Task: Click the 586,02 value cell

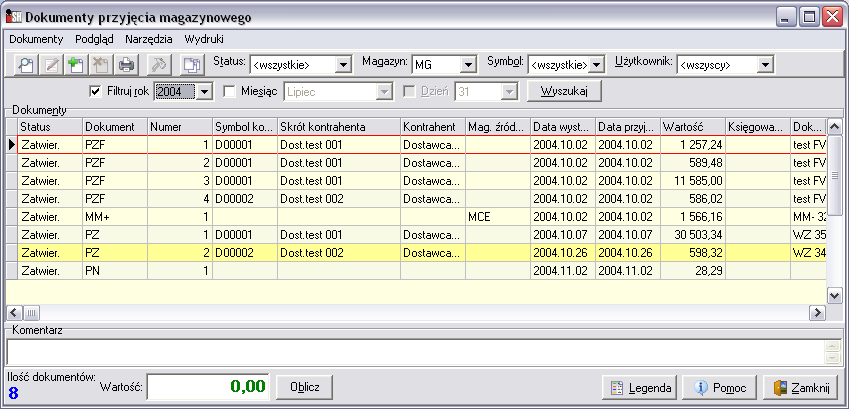Action: click(x=693, y=199)
